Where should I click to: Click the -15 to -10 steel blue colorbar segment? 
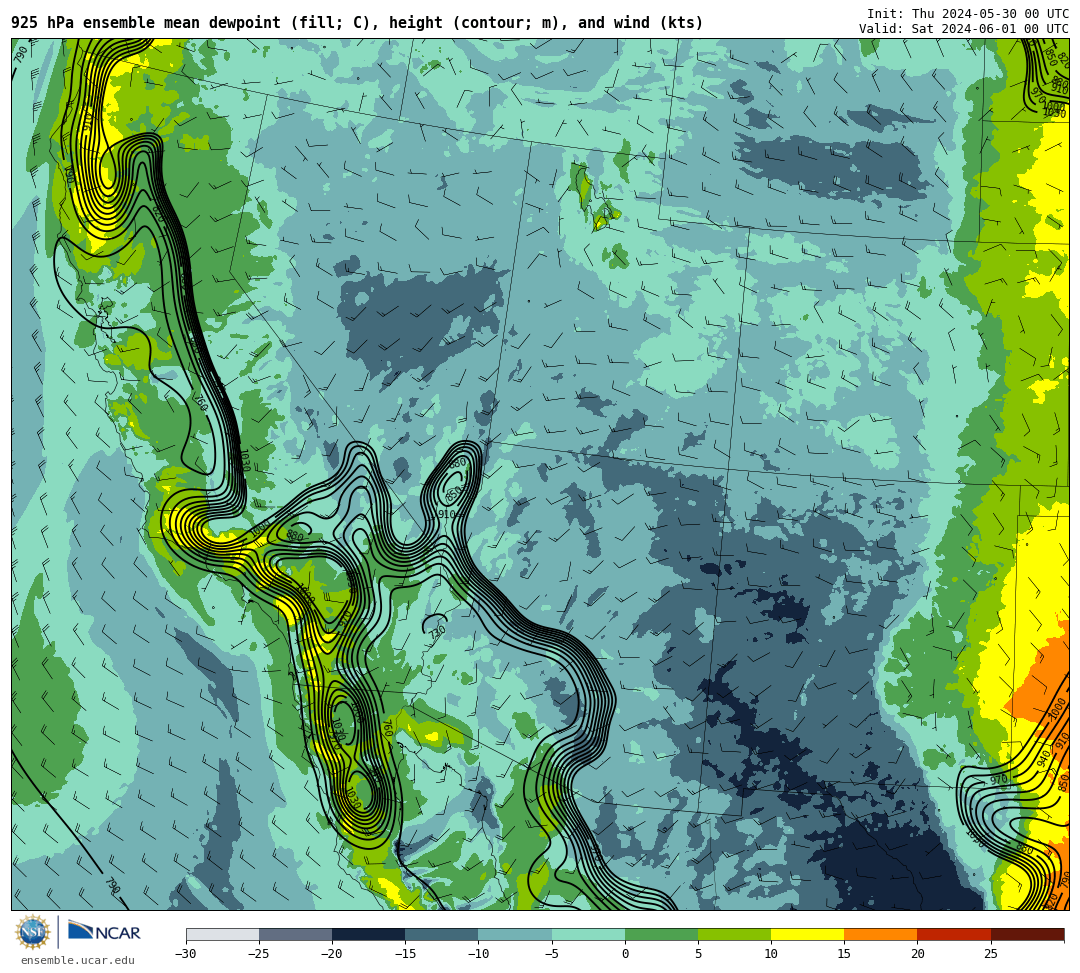[x=442, y=934]
